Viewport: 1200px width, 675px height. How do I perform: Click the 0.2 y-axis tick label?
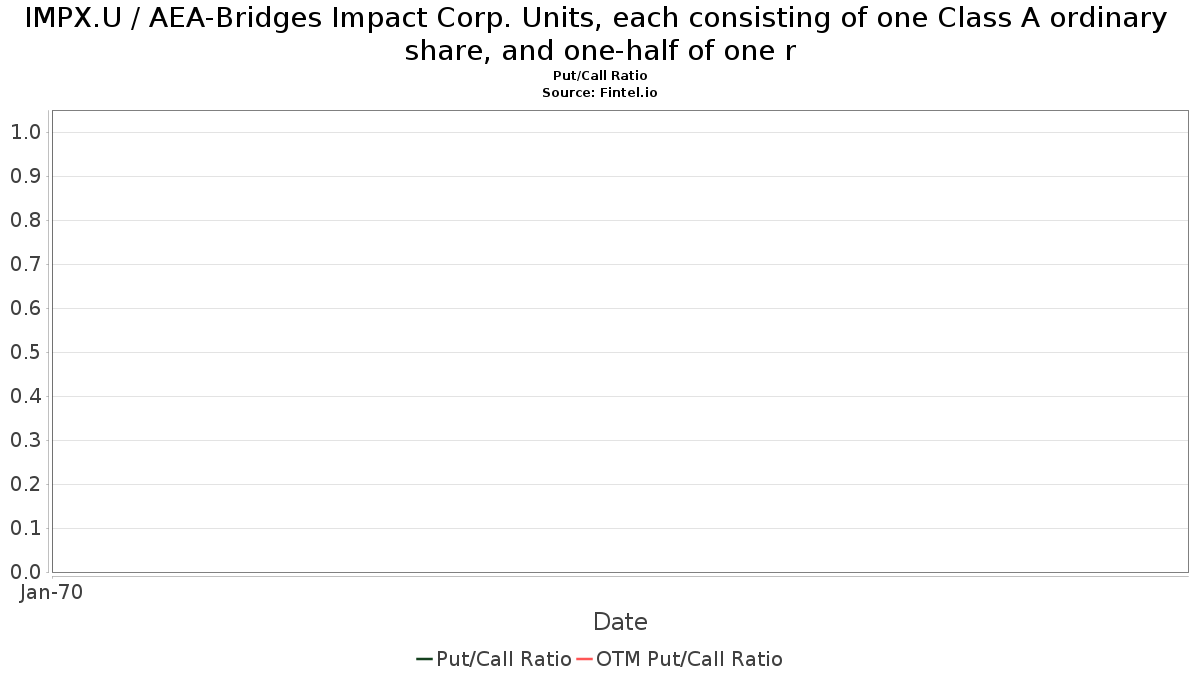coord(26,484)
